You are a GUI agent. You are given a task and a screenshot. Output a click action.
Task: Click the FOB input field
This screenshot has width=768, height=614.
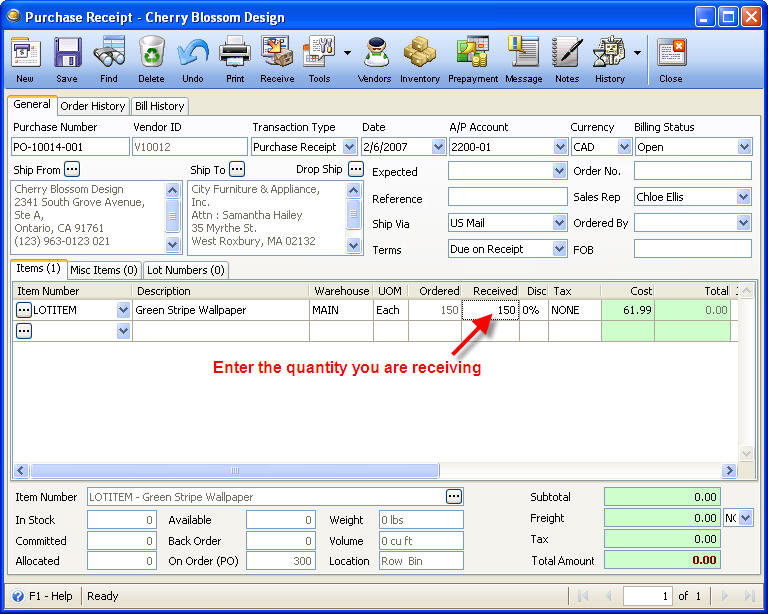point(693,249)
